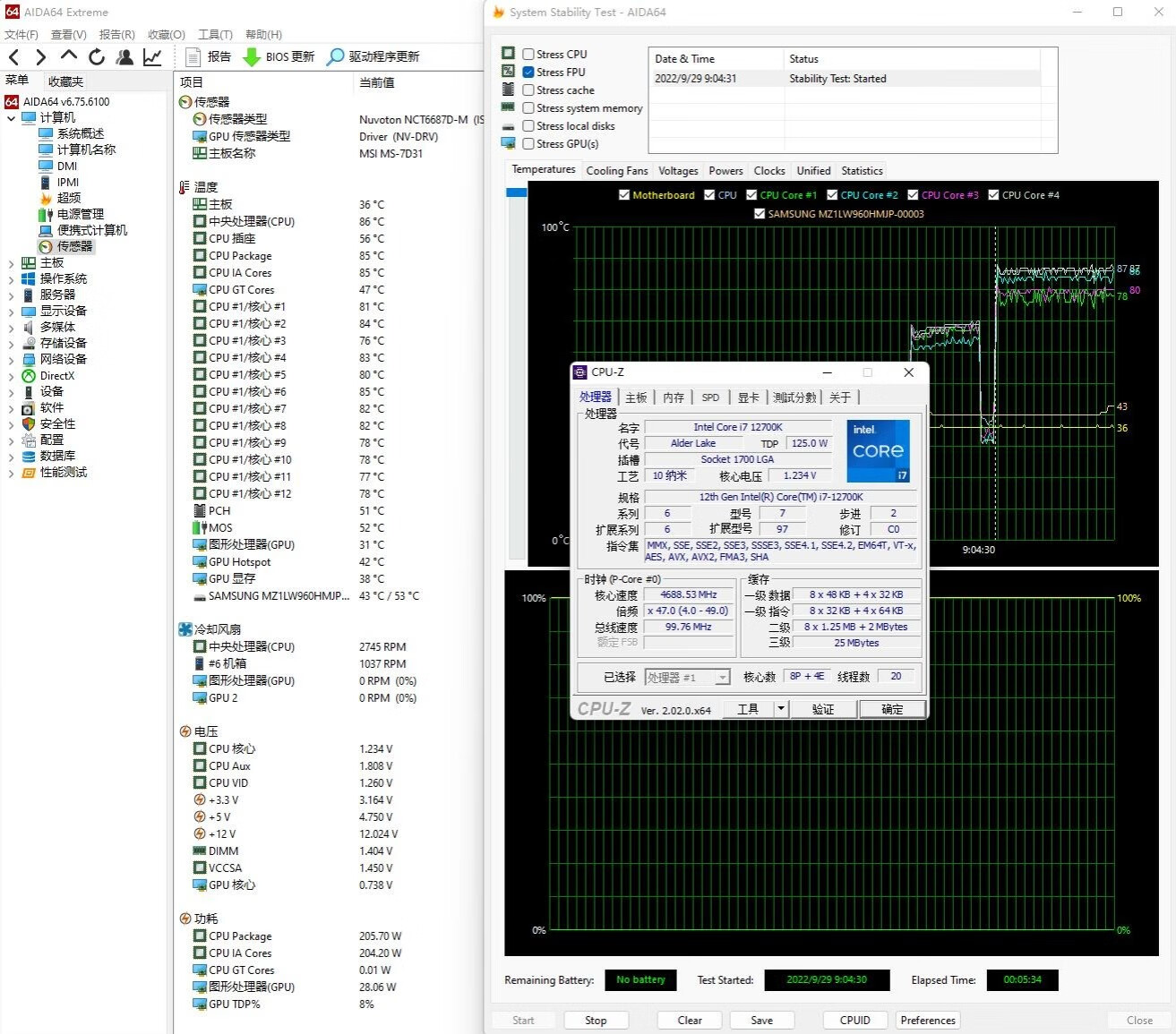Screen dimensions: 1176x1034
Task: Click the 项目 column header
Action: click(x=192, y=82)
